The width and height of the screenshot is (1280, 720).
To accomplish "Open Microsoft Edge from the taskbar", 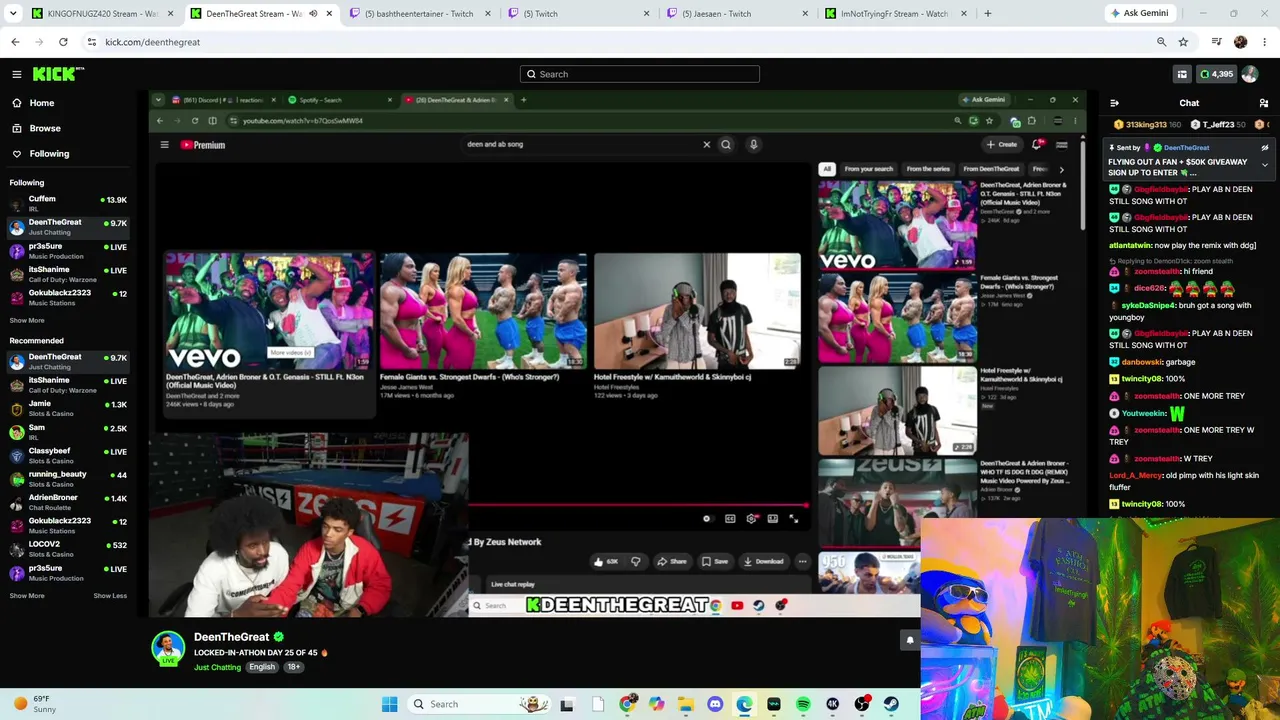I will (744, 704).
